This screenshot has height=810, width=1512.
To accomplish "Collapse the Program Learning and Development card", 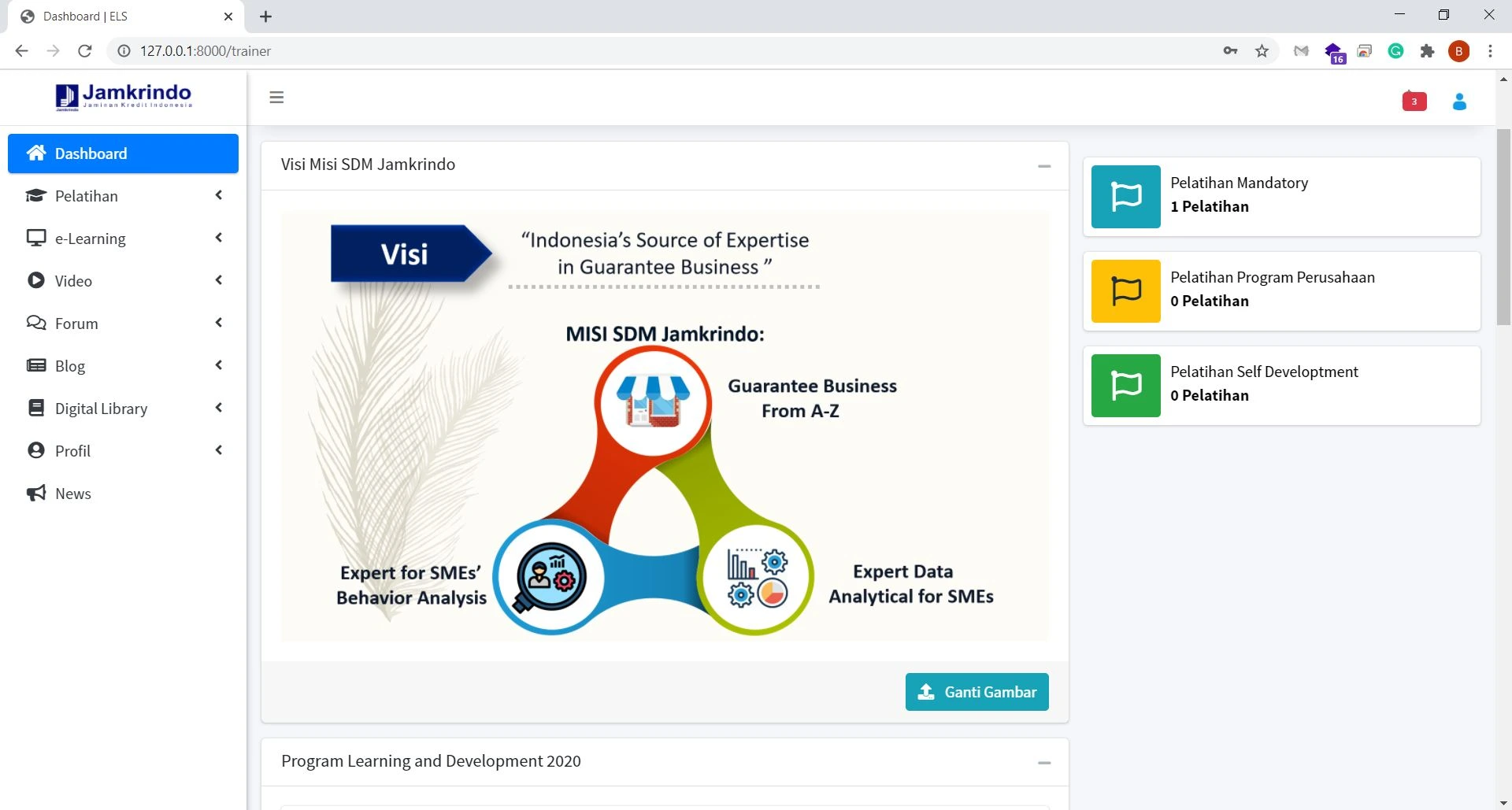I will point(1044,763).
